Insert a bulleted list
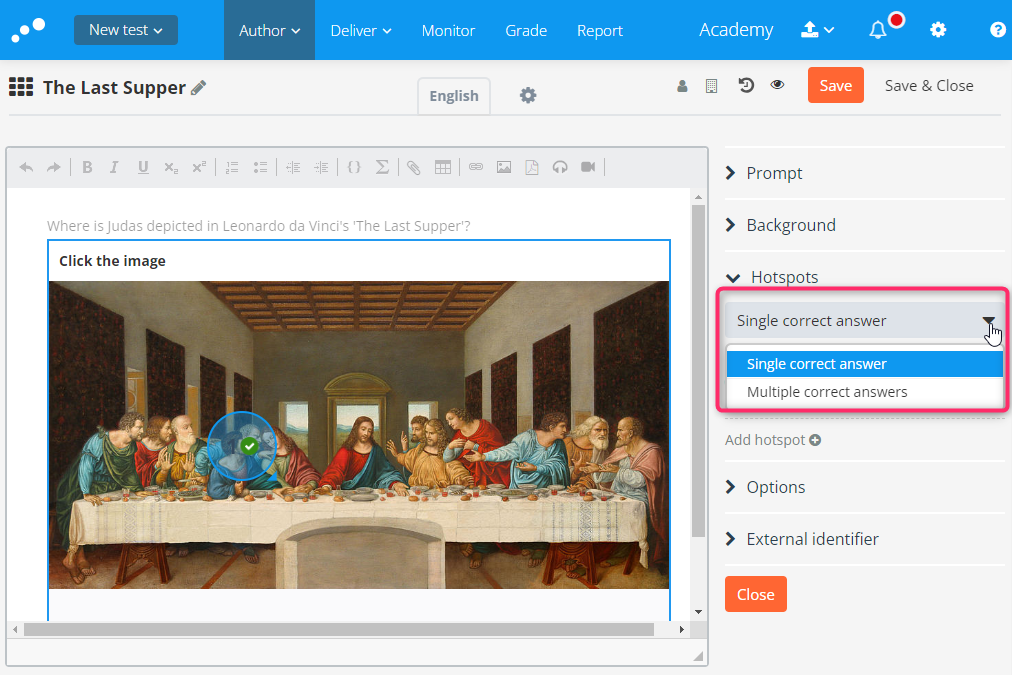Image resolution: width=1012 pixels, height=675 pixels. (260, 168)
